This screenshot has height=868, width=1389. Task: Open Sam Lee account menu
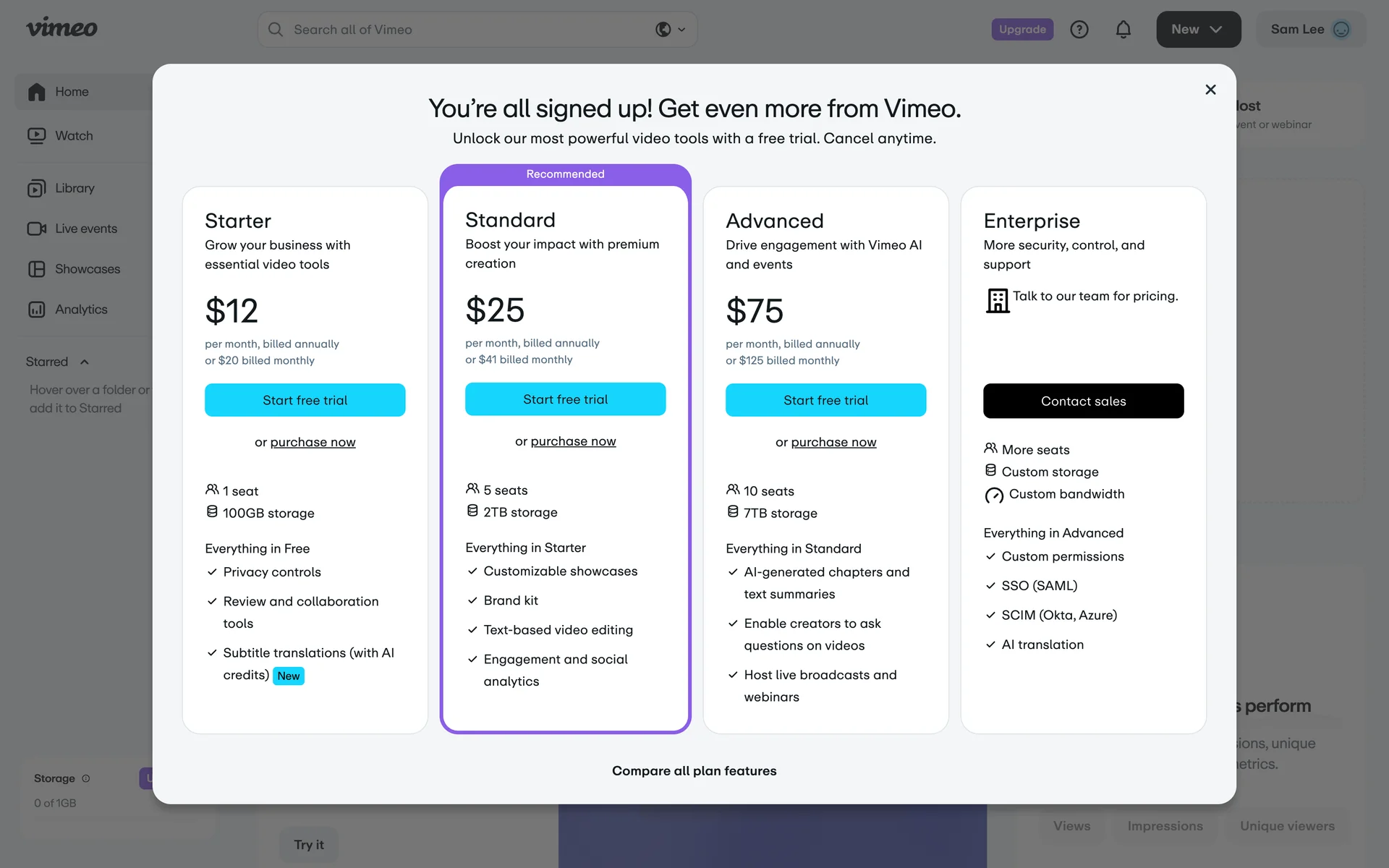(x=1310, y=30)
